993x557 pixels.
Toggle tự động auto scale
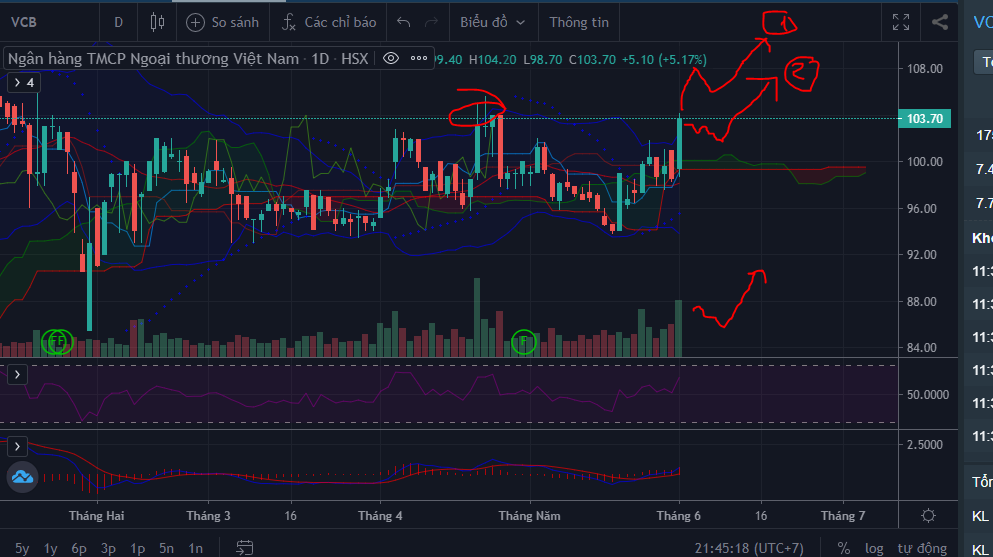pyautogui.click(x=922, y=548)
